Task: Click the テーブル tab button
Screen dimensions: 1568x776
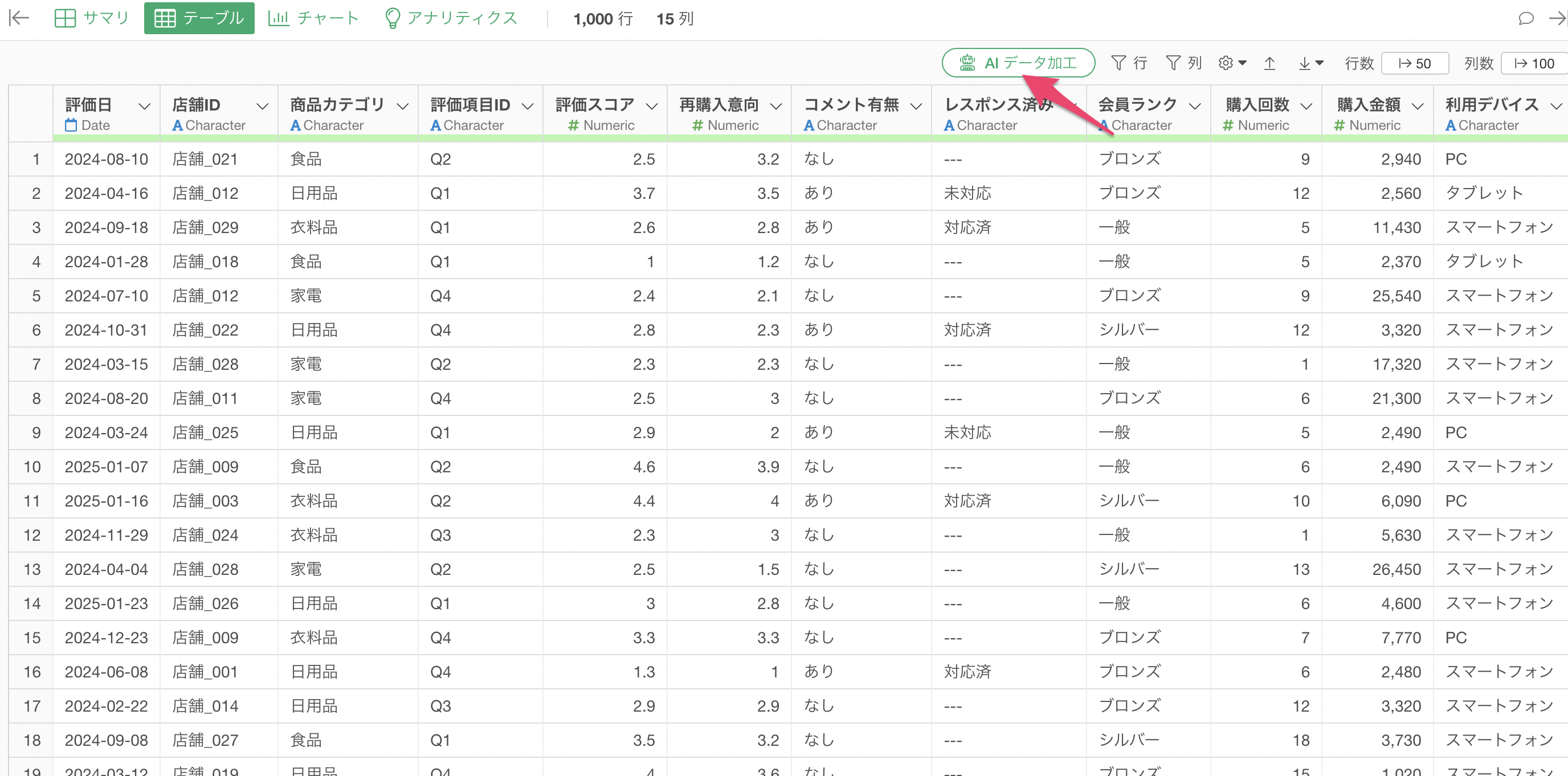Action: click(199, 18)
